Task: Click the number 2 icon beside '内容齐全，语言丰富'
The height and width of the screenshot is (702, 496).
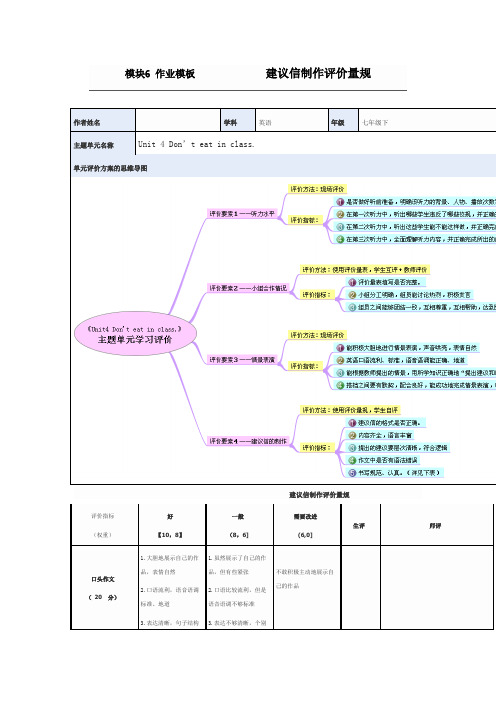Action: (x=352, y=435)
